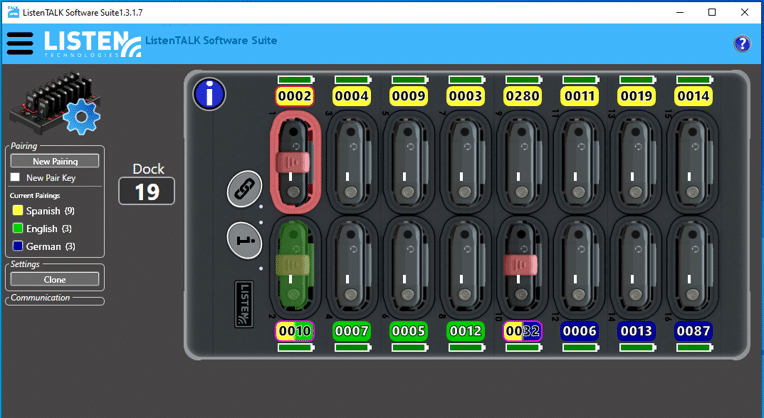The image size is (764, 418).
Task: Click the Dock number 19 field
Action: click(x=147, y=191)
